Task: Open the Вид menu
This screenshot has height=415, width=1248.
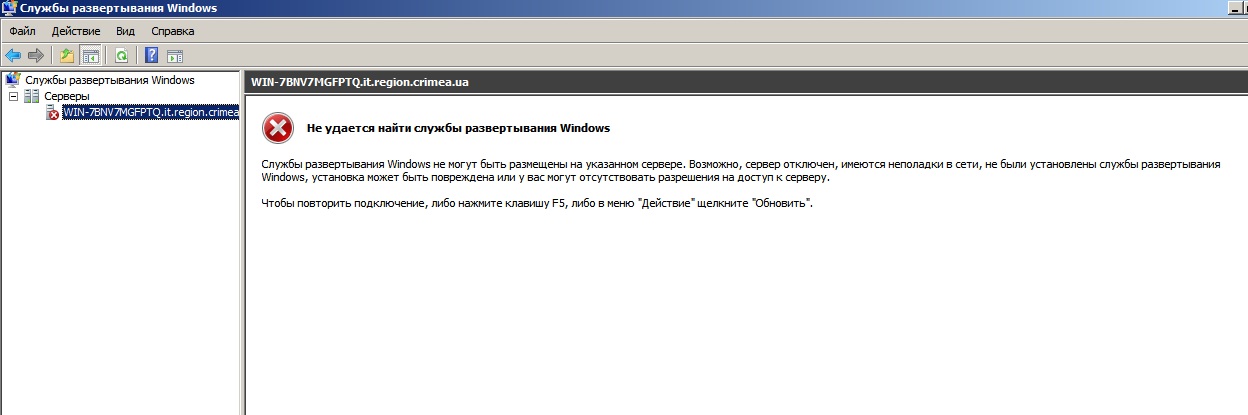Action: click(x=125, y=31)
